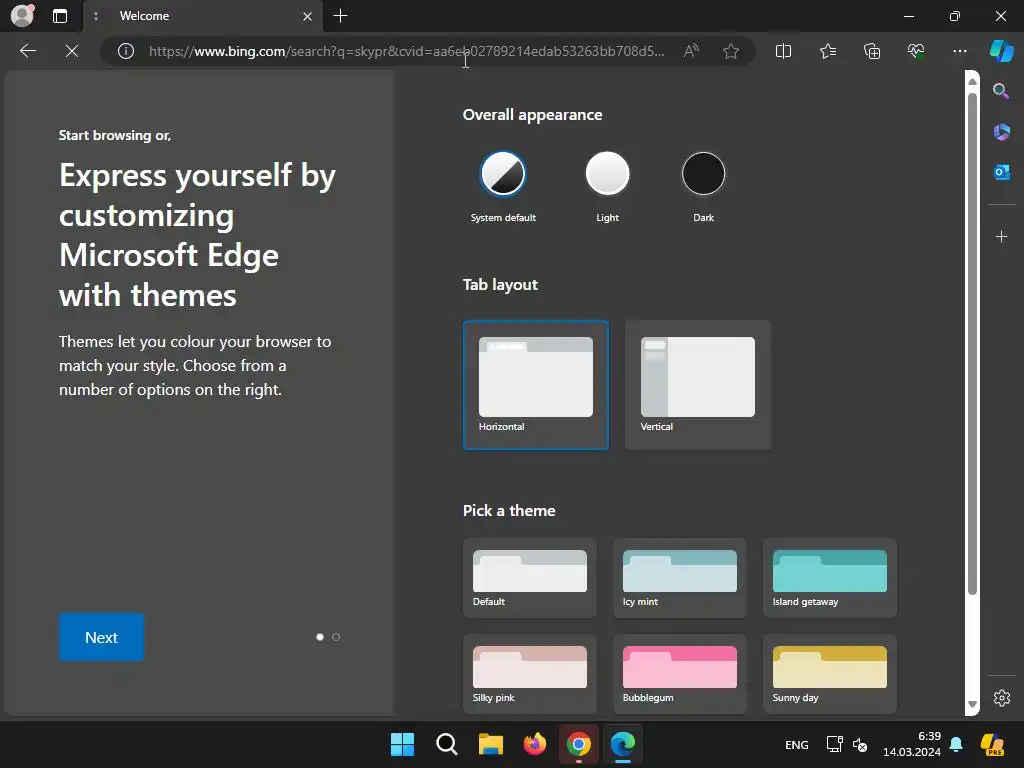Open File Explorer from taskbar

tap(490, 744)
